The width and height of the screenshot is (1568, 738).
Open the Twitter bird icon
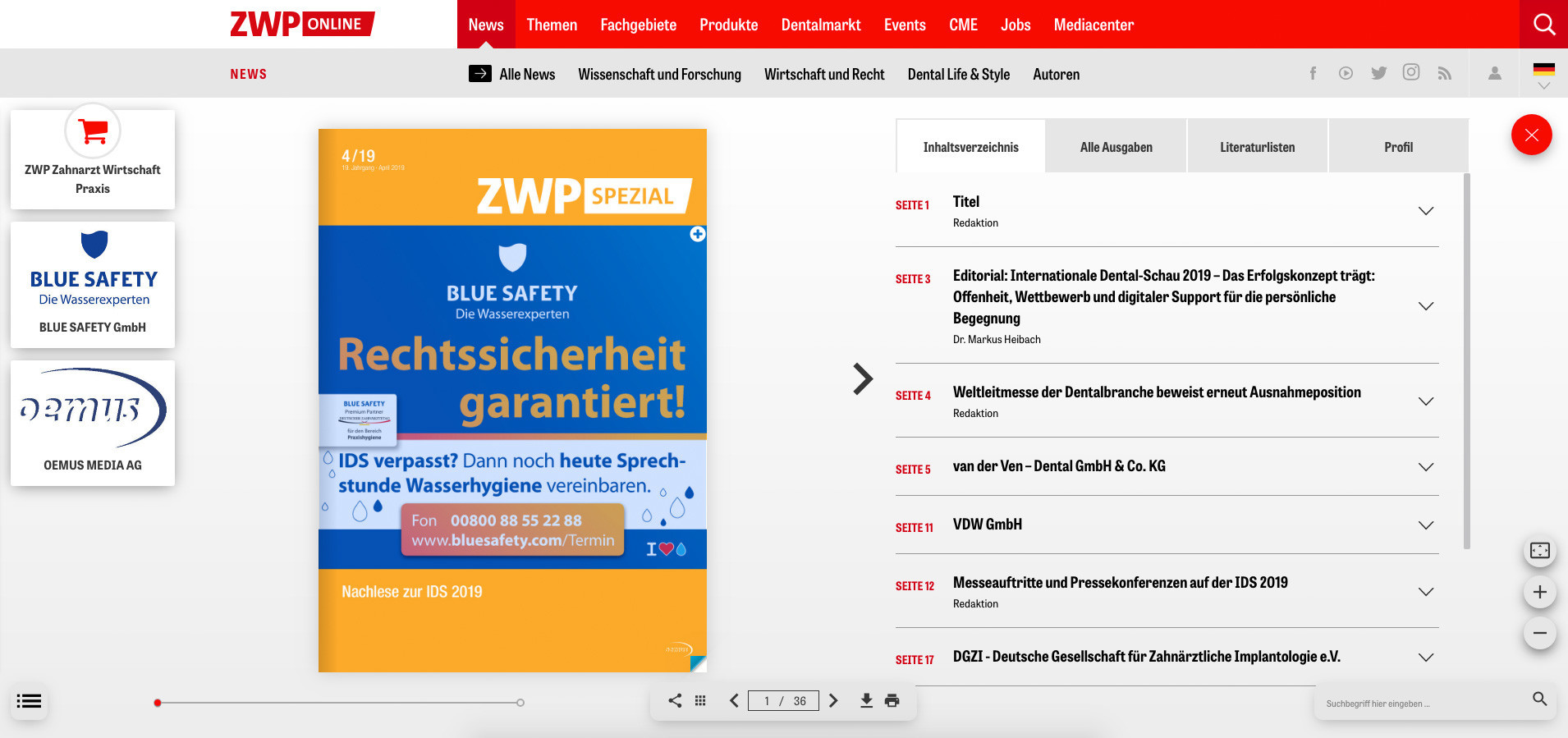coord(1379,73)
